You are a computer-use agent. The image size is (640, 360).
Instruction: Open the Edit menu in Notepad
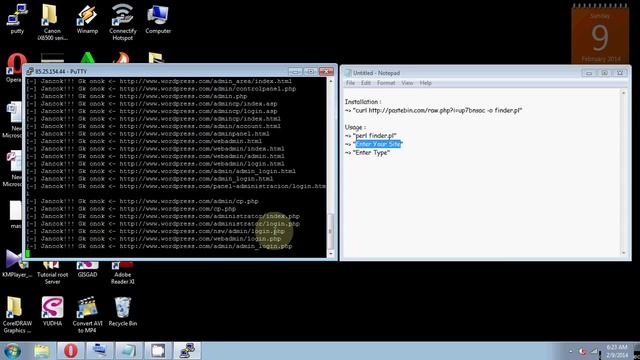click(366, 83)
